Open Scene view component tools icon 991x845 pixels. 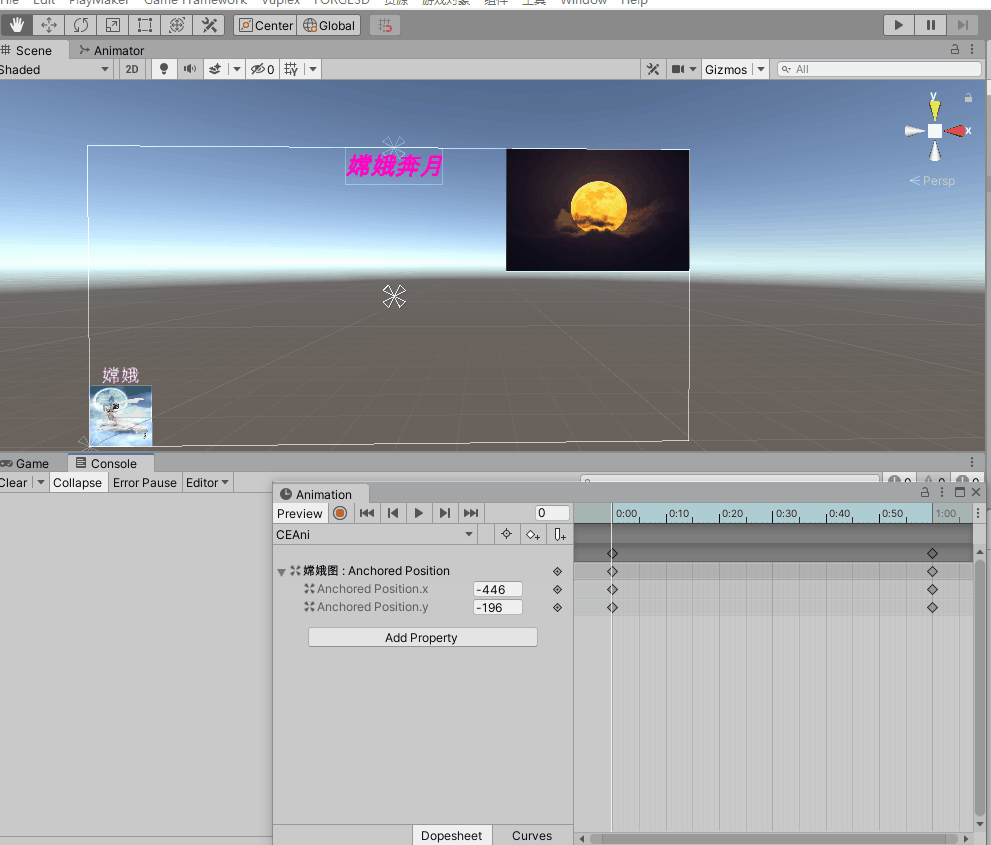(x=653, y=70)
